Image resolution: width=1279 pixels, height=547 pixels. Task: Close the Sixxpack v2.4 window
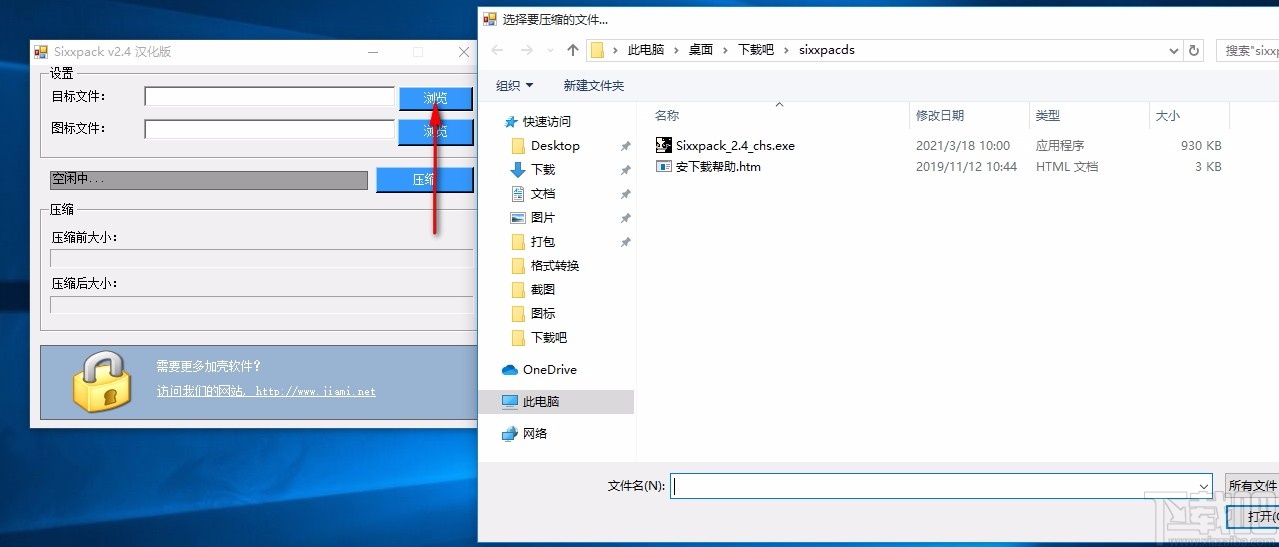tap(464, 52)
